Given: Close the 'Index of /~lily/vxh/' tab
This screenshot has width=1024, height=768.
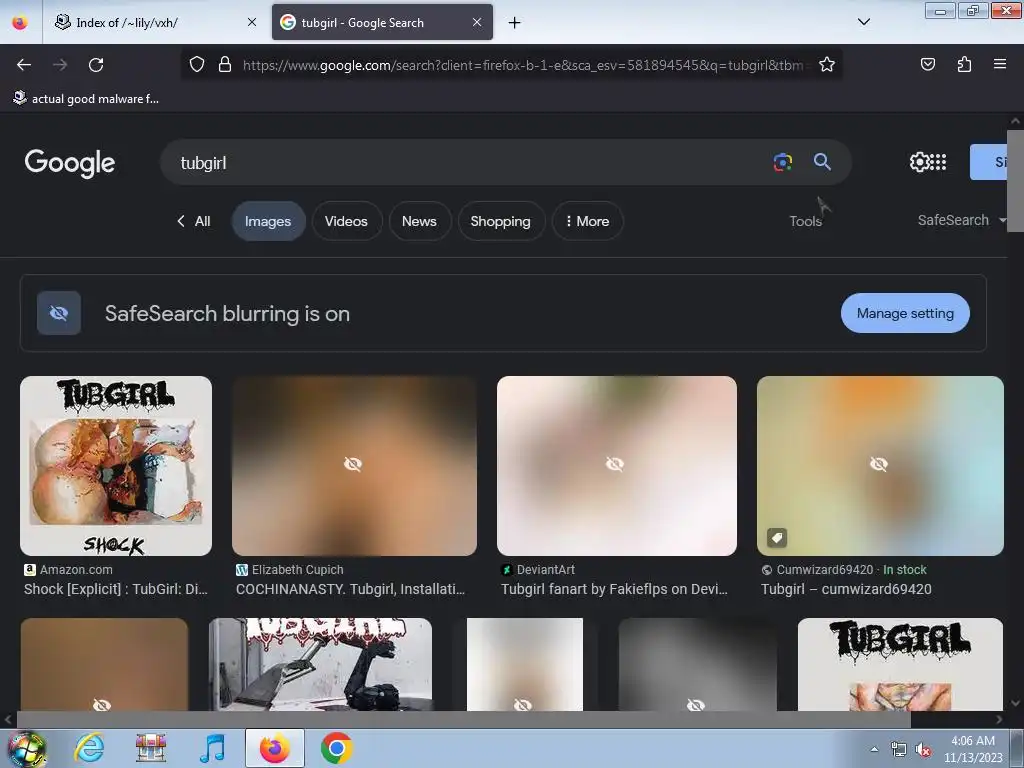Looking at the screenshot, I should [252, 22].
